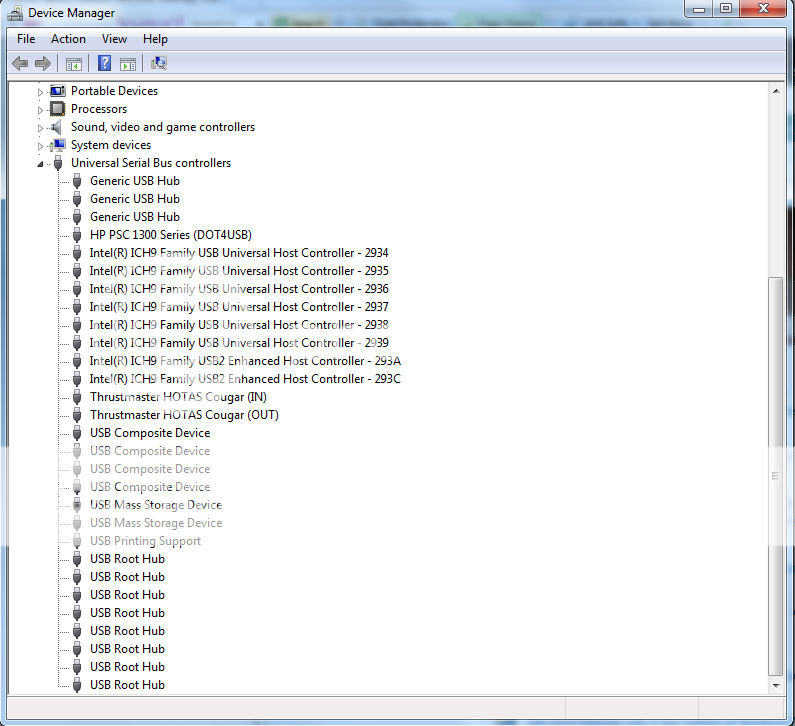Click the Forward arrow toolbar icon
Viewport: 795px width, 726px height.
[43, 64]
